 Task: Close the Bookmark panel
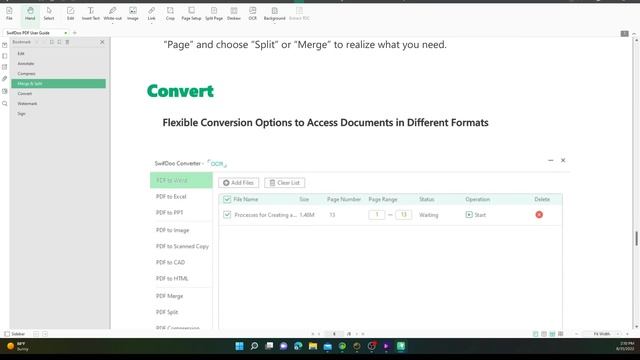[102, 42]
